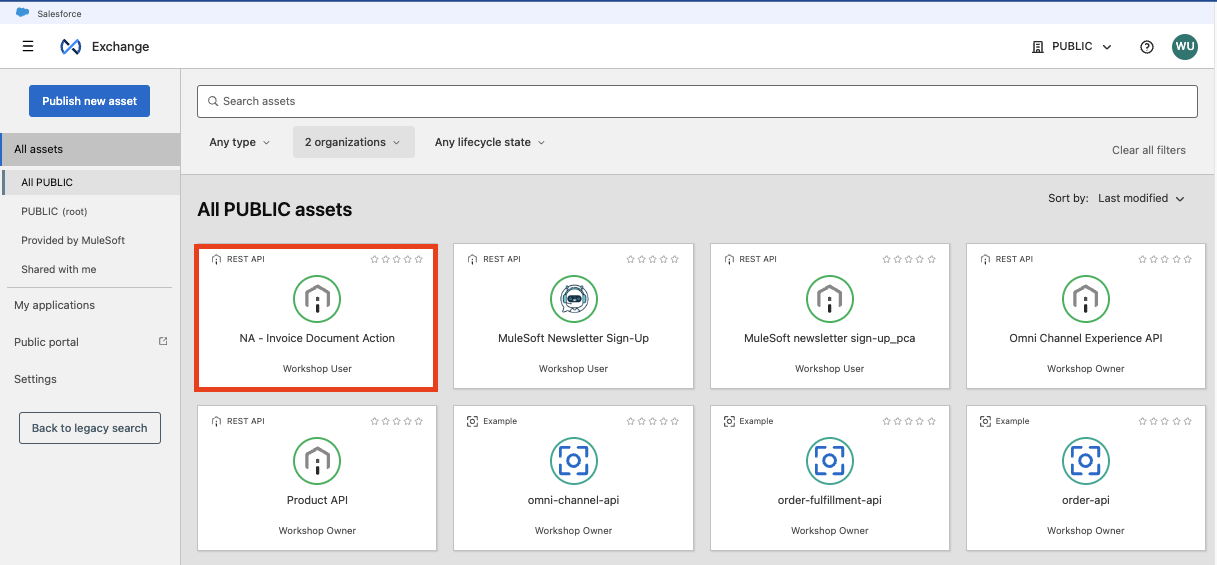Click star rating on Omni Channel Experience API card
This screenshot has width=1217, height=565.
point(1165,259)
